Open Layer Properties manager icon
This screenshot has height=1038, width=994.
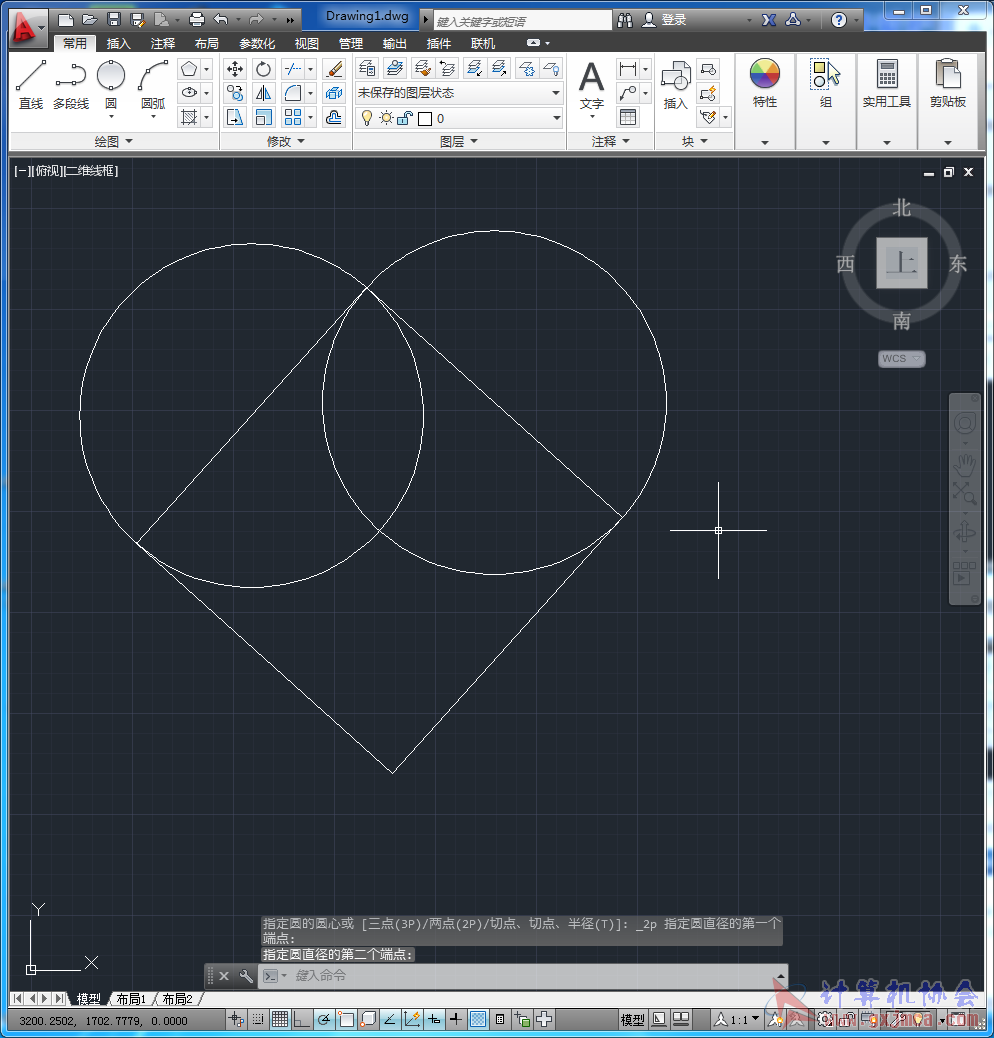tap(367, 68)
